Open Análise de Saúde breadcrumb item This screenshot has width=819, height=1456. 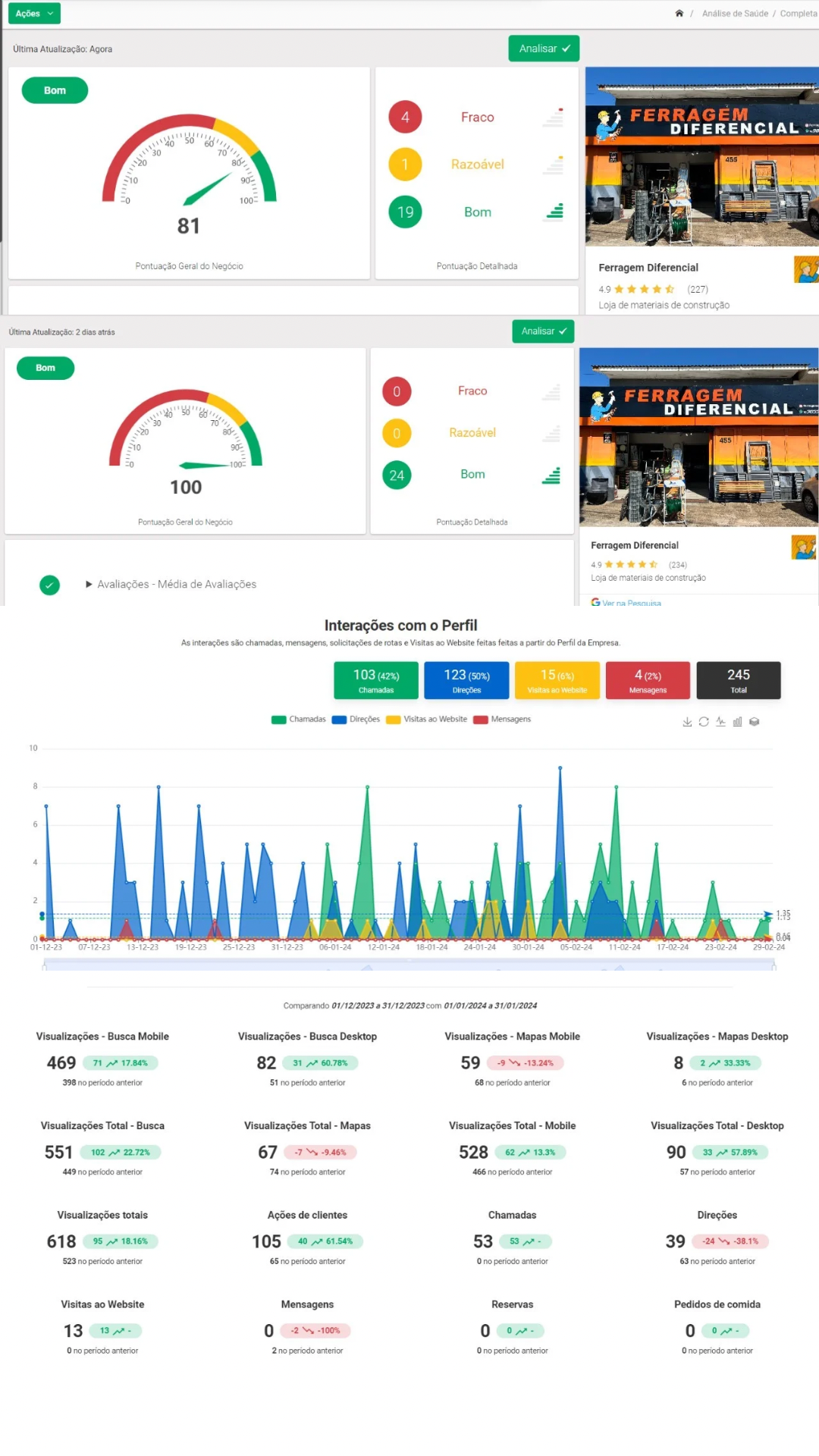coord(734,14)
